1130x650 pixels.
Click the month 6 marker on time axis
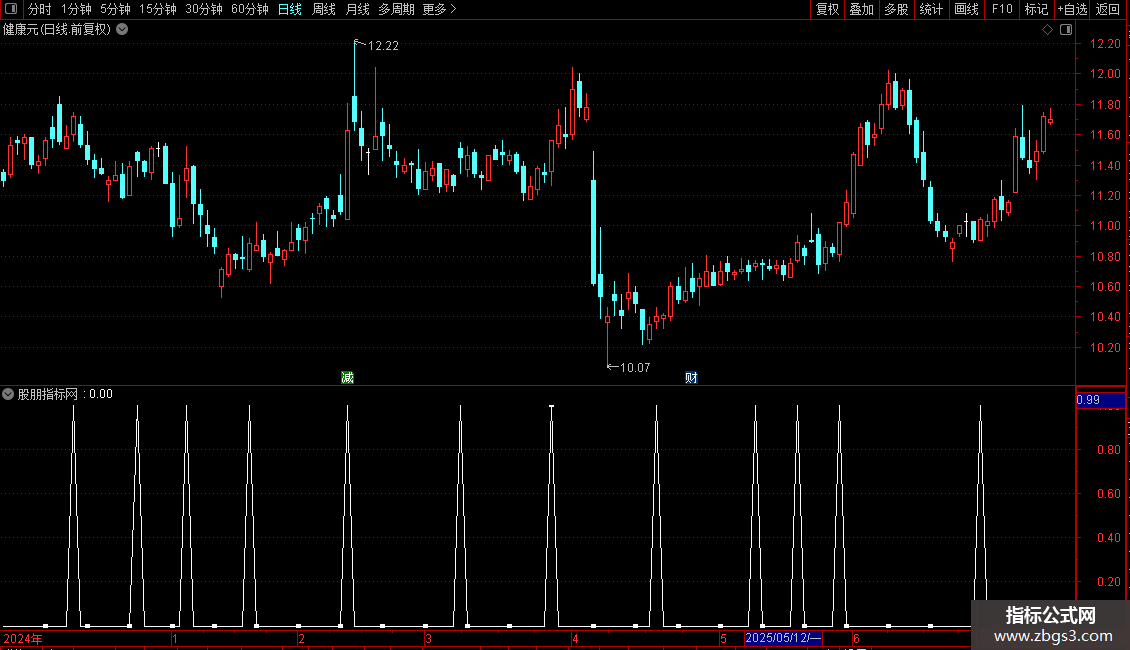pos(855,638)
